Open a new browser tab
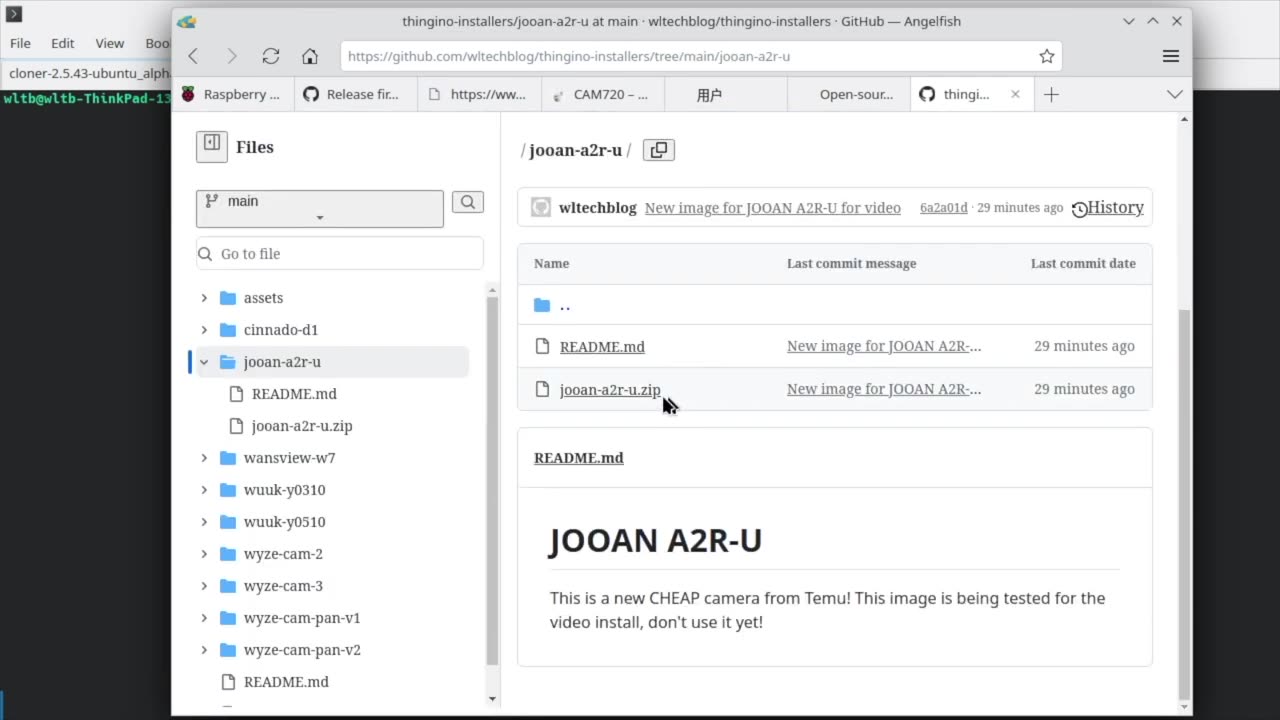This screenshot has height=720, width=1280. (1051, 94)
